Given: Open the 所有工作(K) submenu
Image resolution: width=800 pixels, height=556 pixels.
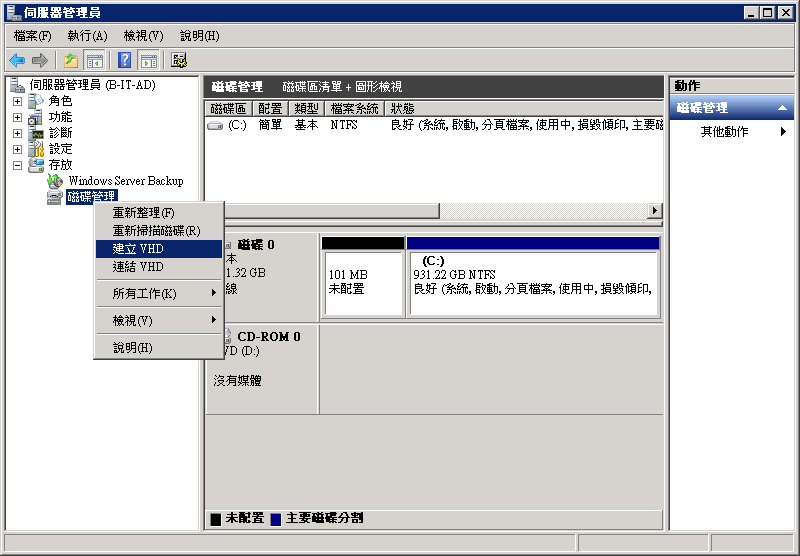Looking at the screenshot, I should point(159,293).
